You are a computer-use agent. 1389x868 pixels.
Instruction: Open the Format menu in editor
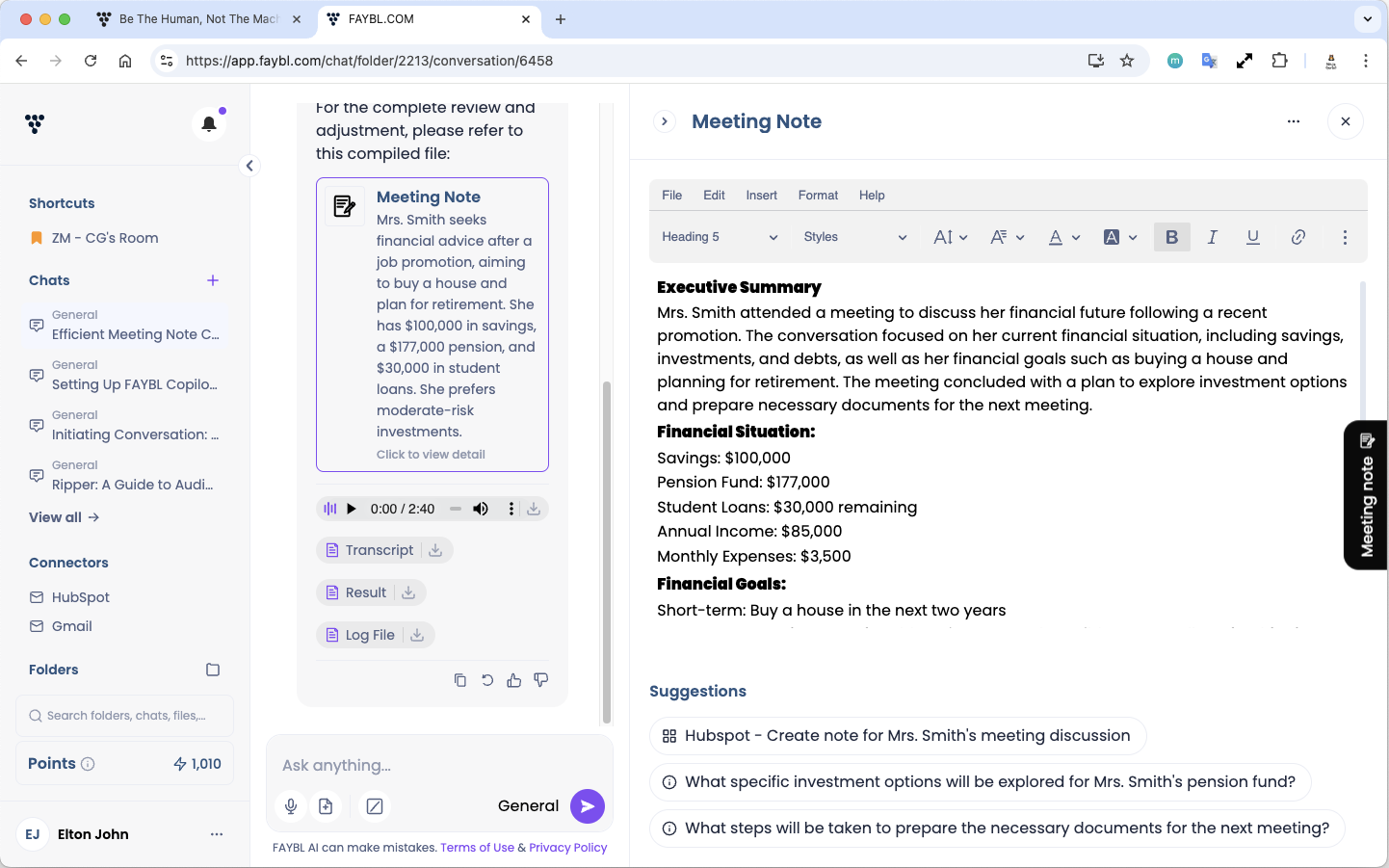(818, 196)
